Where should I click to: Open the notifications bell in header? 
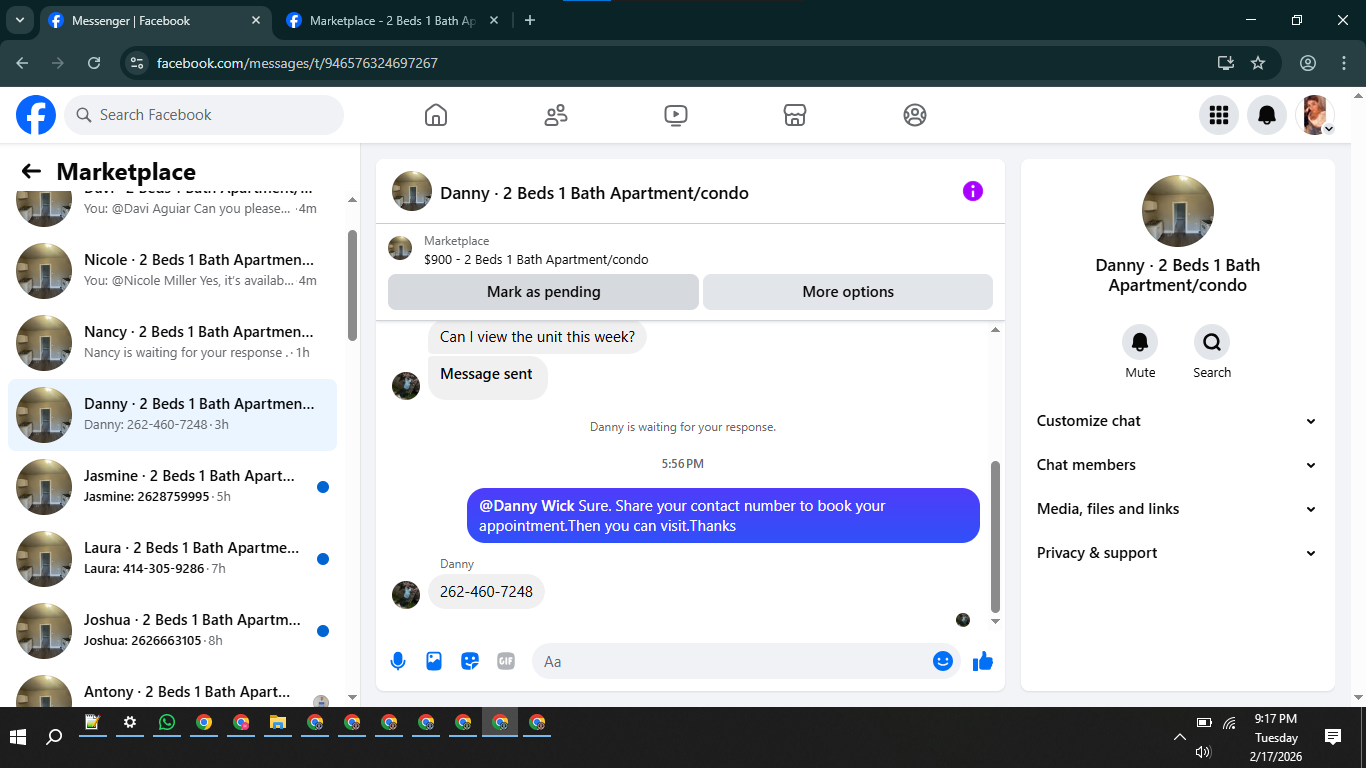coord(1267,115)
